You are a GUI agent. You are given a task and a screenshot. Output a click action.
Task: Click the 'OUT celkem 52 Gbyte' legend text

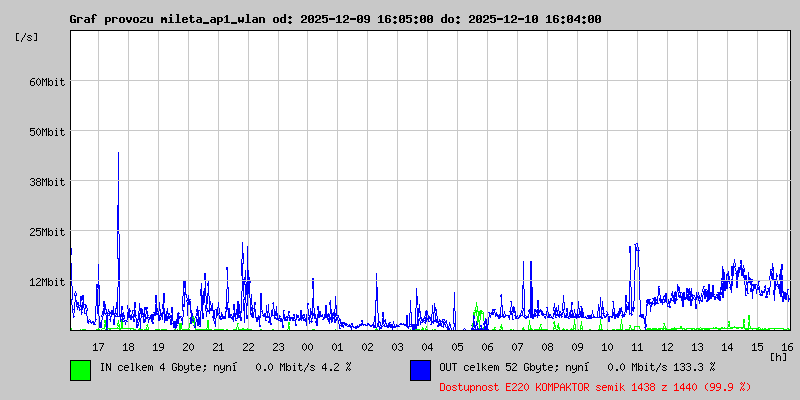click(x=576, y=367)
